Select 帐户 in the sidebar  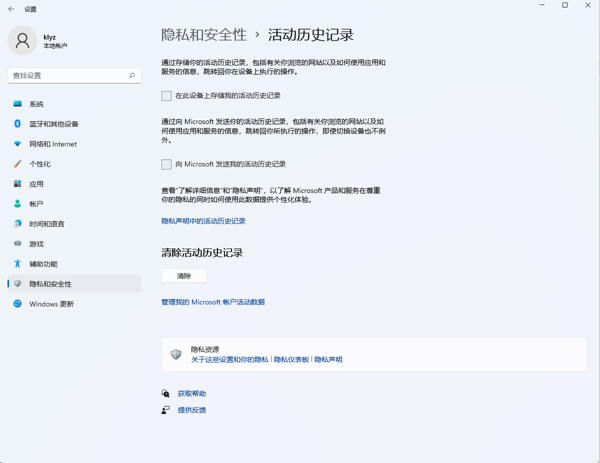pyautogui.click(x=74, y=204)
